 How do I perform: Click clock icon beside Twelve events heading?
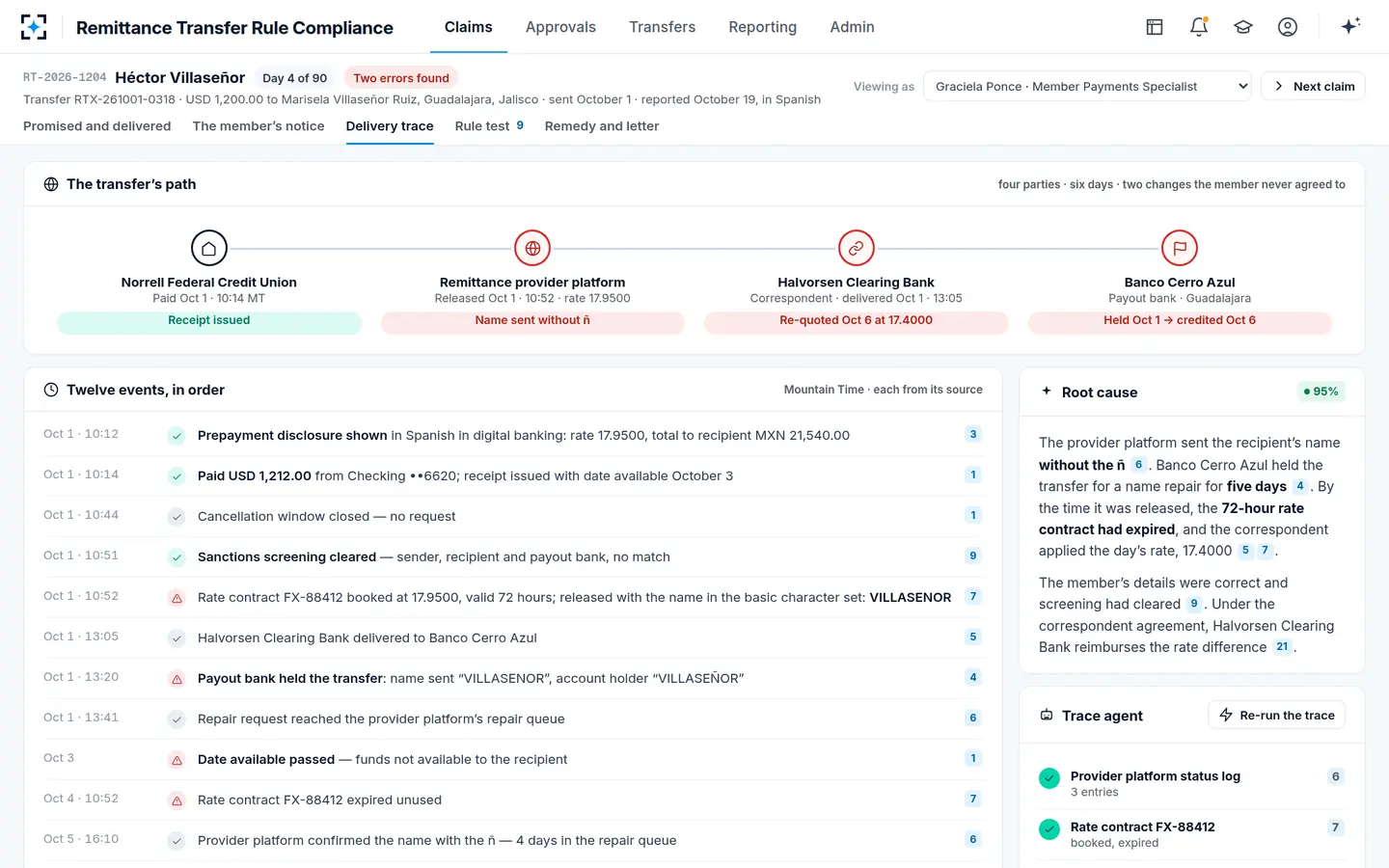(51, 390)
